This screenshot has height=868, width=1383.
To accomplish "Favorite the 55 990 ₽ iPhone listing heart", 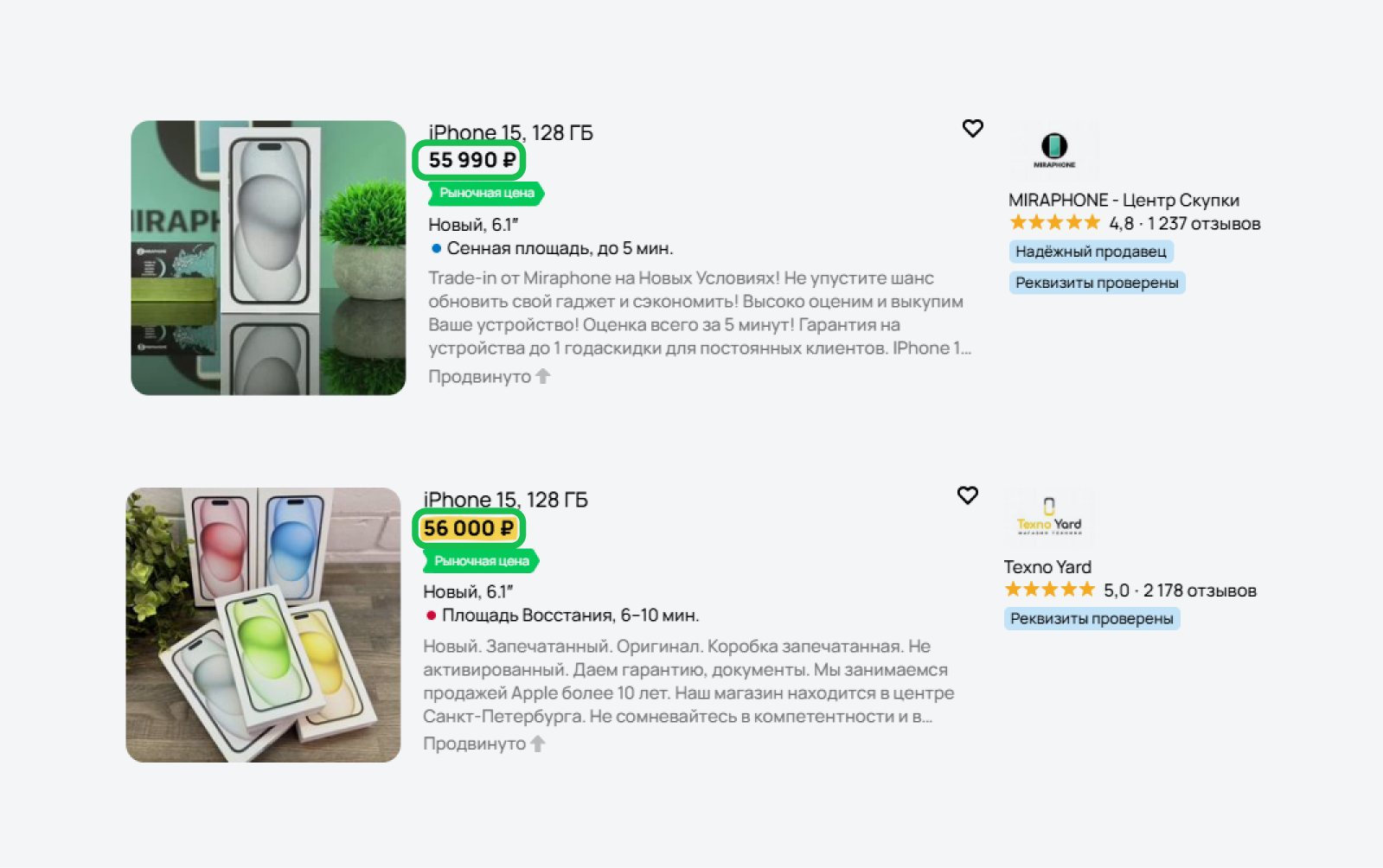I will click(973, 128).
